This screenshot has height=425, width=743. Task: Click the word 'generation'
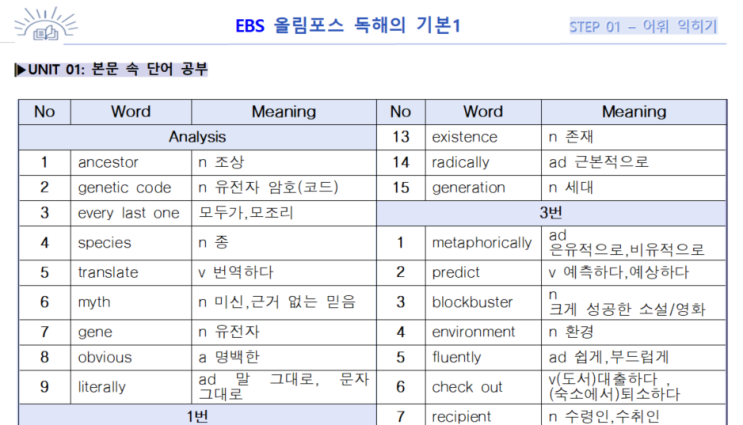(x=468, y=188)
